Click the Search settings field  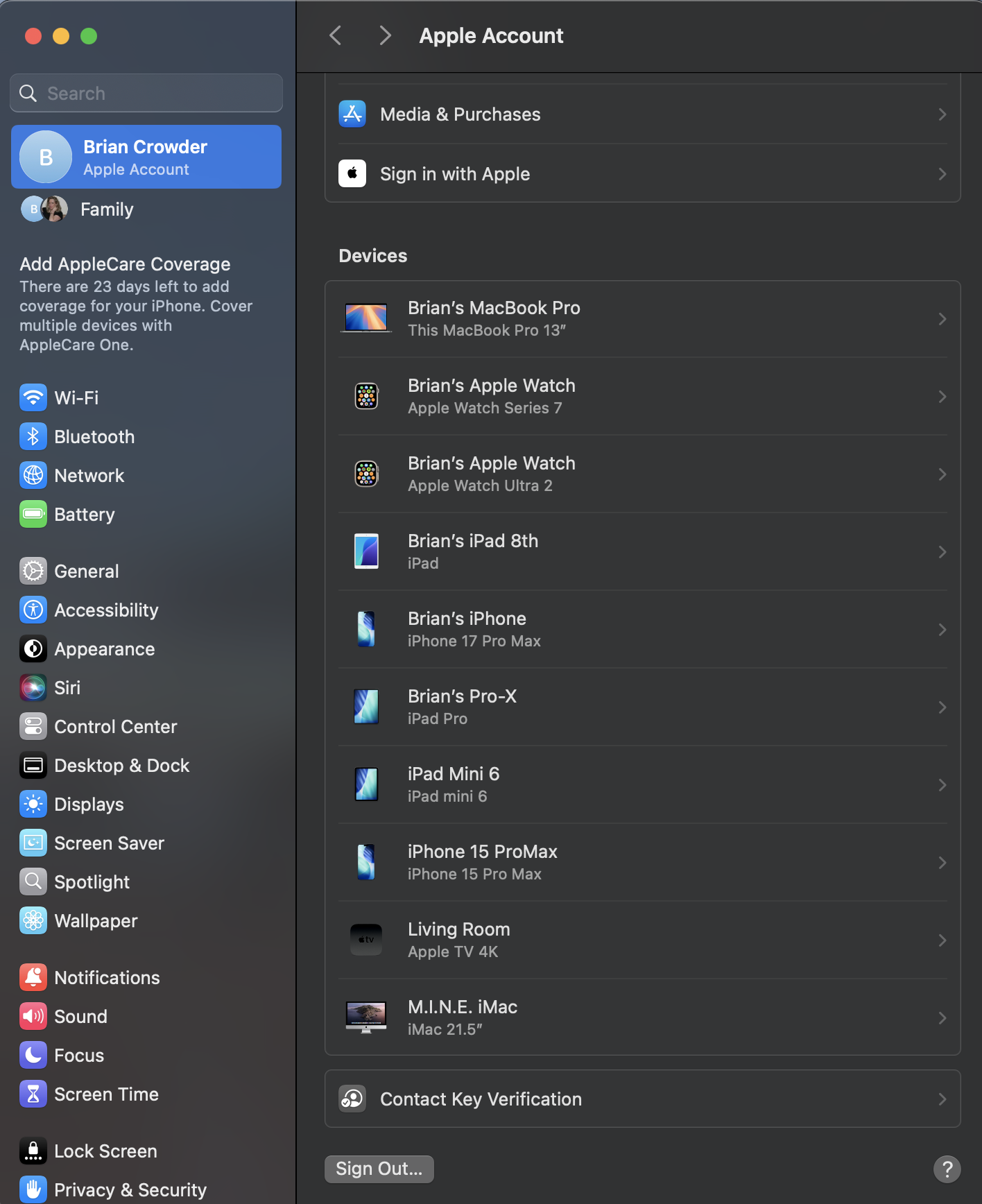tap(146, 93)
